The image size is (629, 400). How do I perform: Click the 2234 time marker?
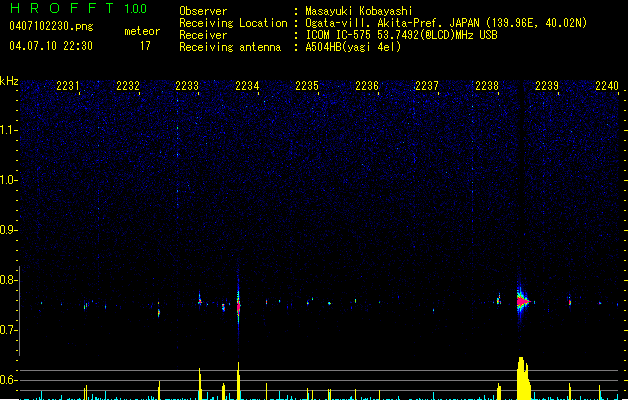[x=247, y=86]
